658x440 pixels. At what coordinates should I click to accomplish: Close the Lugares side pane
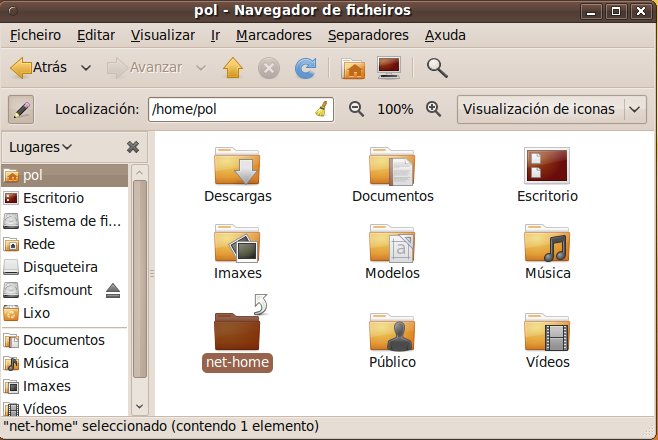tap(133, 147)
